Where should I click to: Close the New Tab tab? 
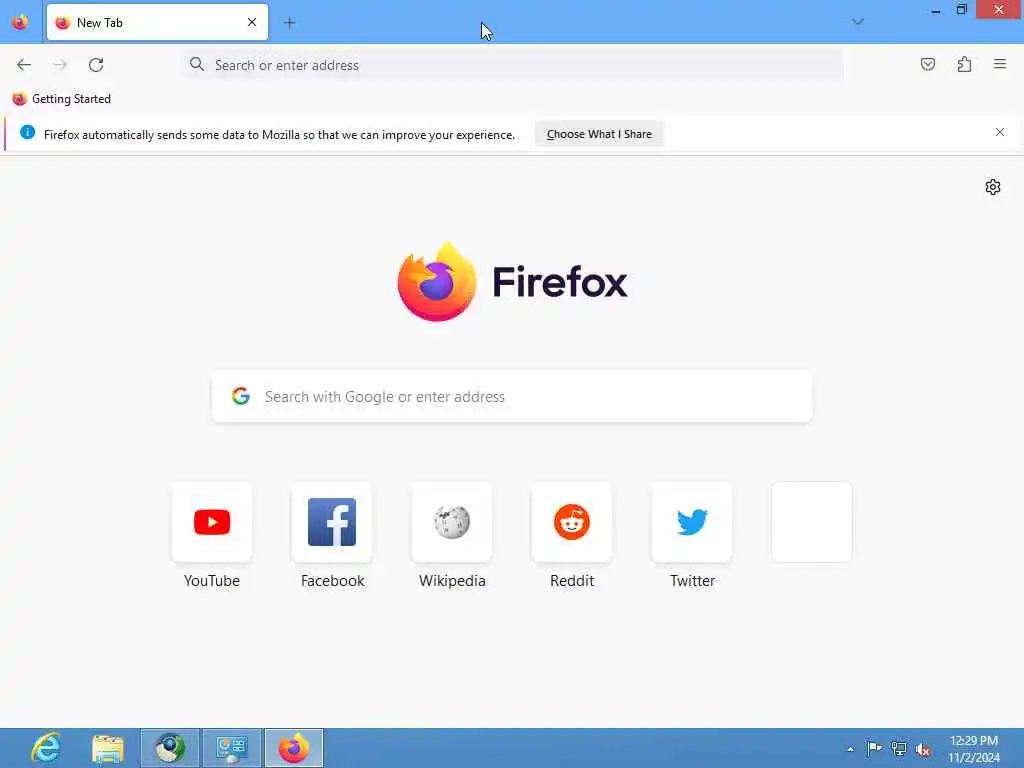pyautogui.click(x=252, y=22)
